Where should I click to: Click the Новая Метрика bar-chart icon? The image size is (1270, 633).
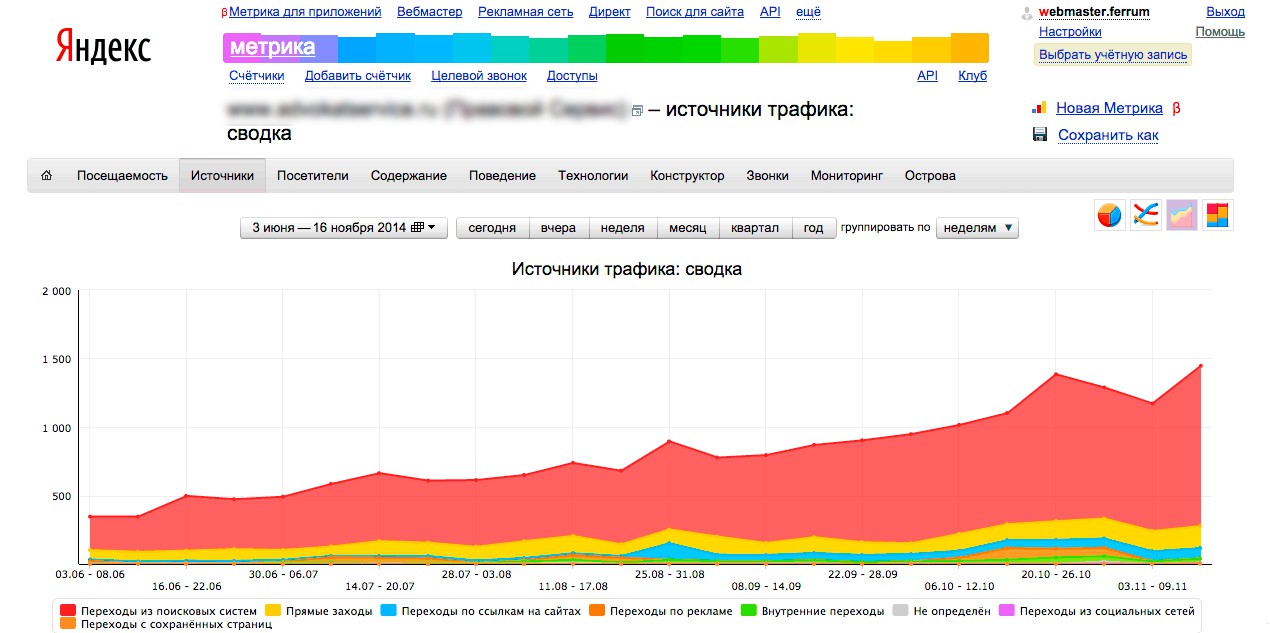coord(1039,108)
